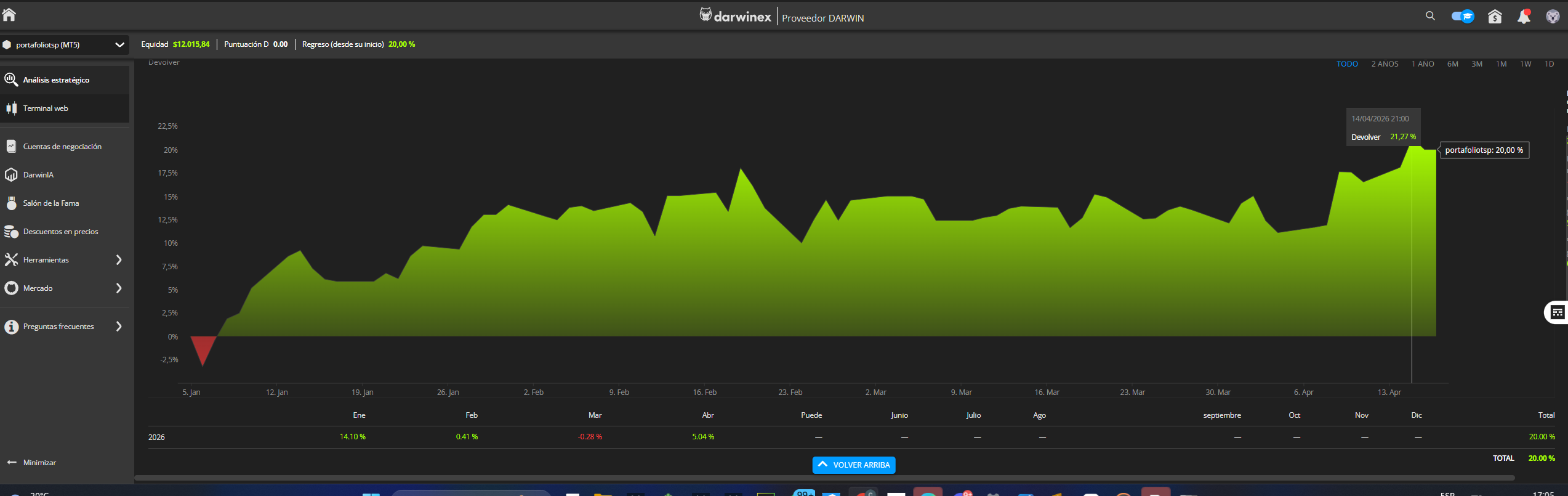This screenshot has height=496, width=1568.
Task: Click the Salón de la Fama medal icon
Action: [x=11, y=203]
